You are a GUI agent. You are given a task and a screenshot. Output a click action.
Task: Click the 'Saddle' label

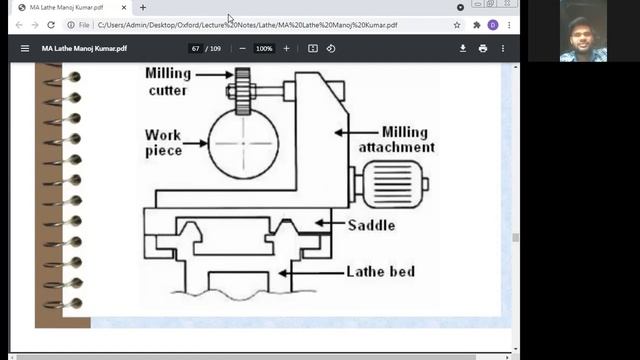pyautogui.click(x=371, y=225)
